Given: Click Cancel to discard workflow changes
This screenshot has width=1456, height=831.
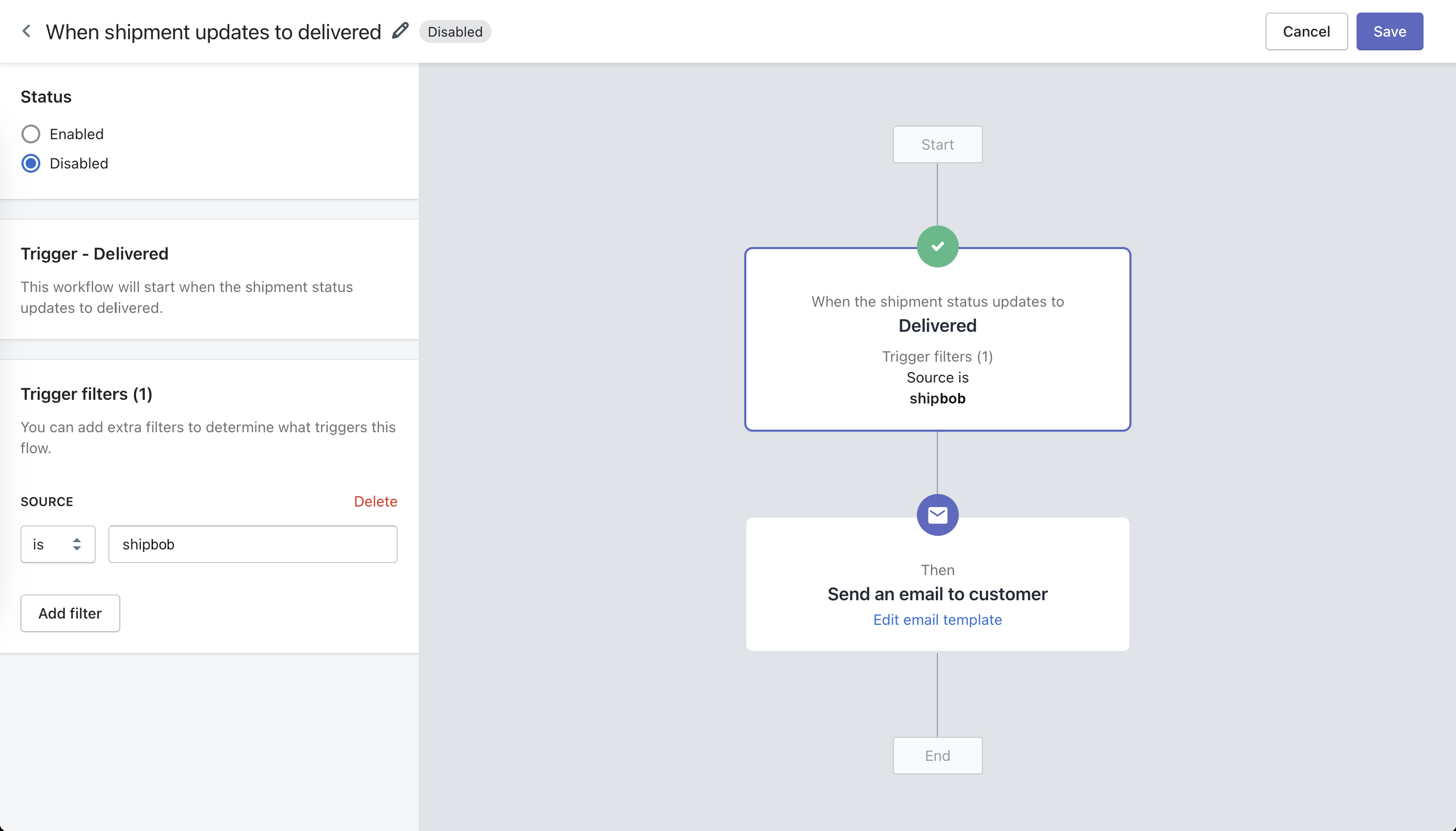Looking at the screenshot, I should pos(1306,31).
